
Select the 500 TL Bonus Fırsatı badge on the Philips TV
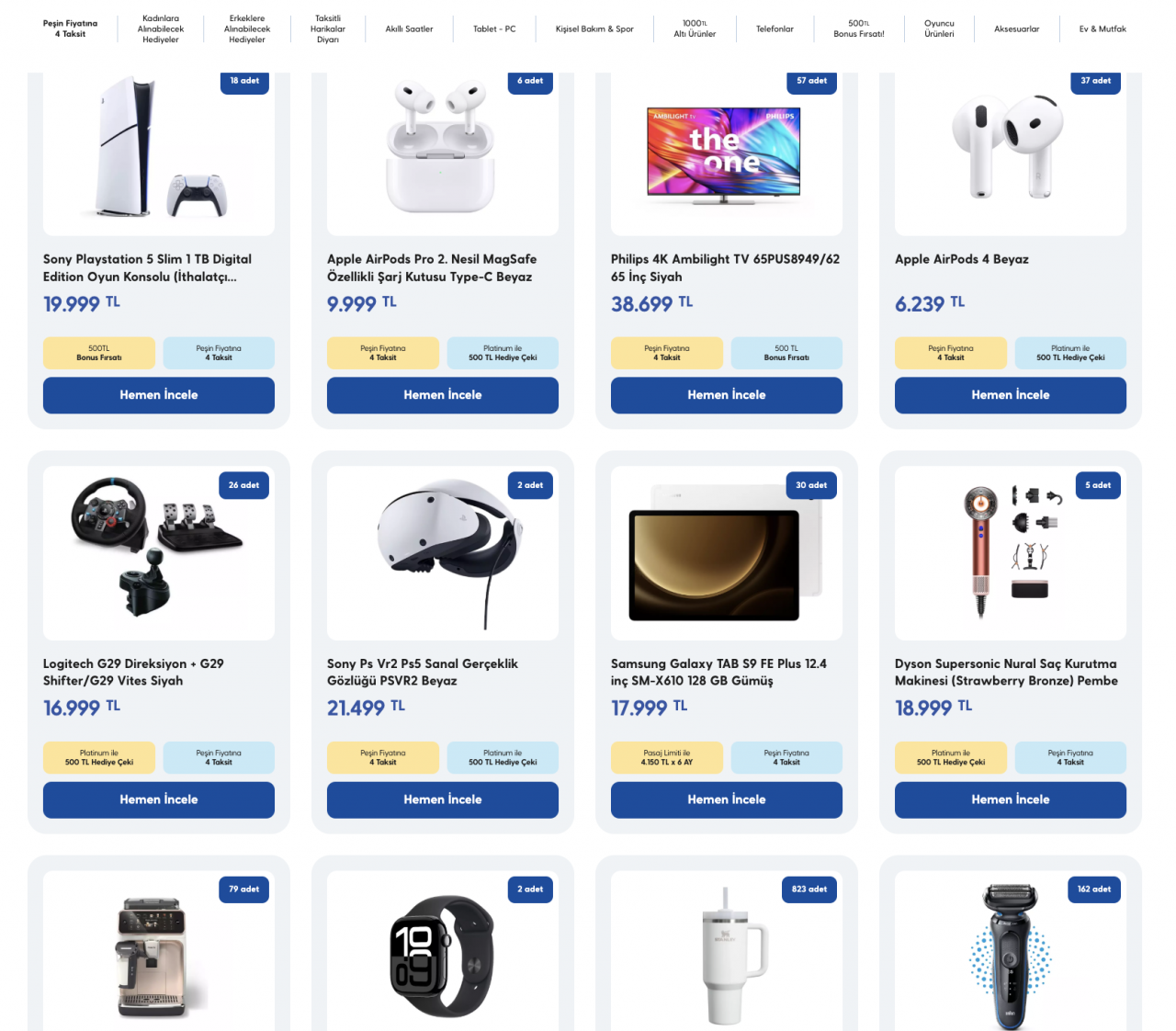click(x=786, y=353)
